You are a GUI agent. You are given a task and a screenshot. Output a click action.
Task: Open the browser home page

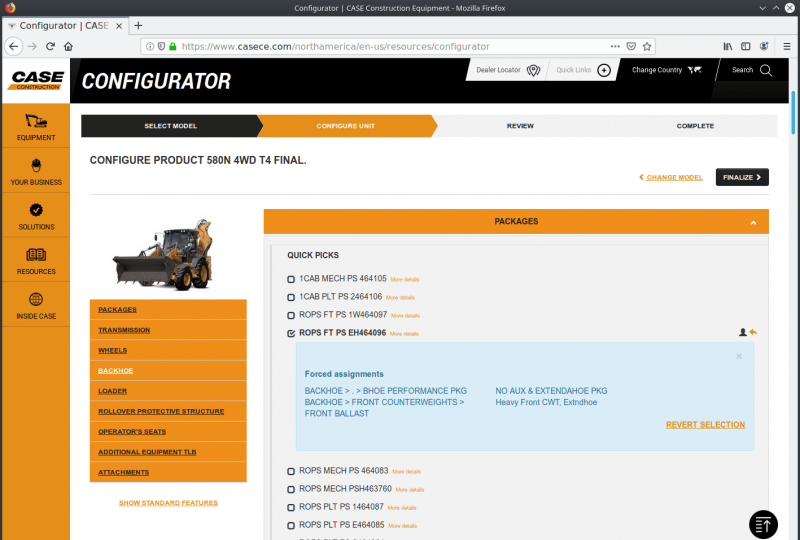click(x=68, y=46)
